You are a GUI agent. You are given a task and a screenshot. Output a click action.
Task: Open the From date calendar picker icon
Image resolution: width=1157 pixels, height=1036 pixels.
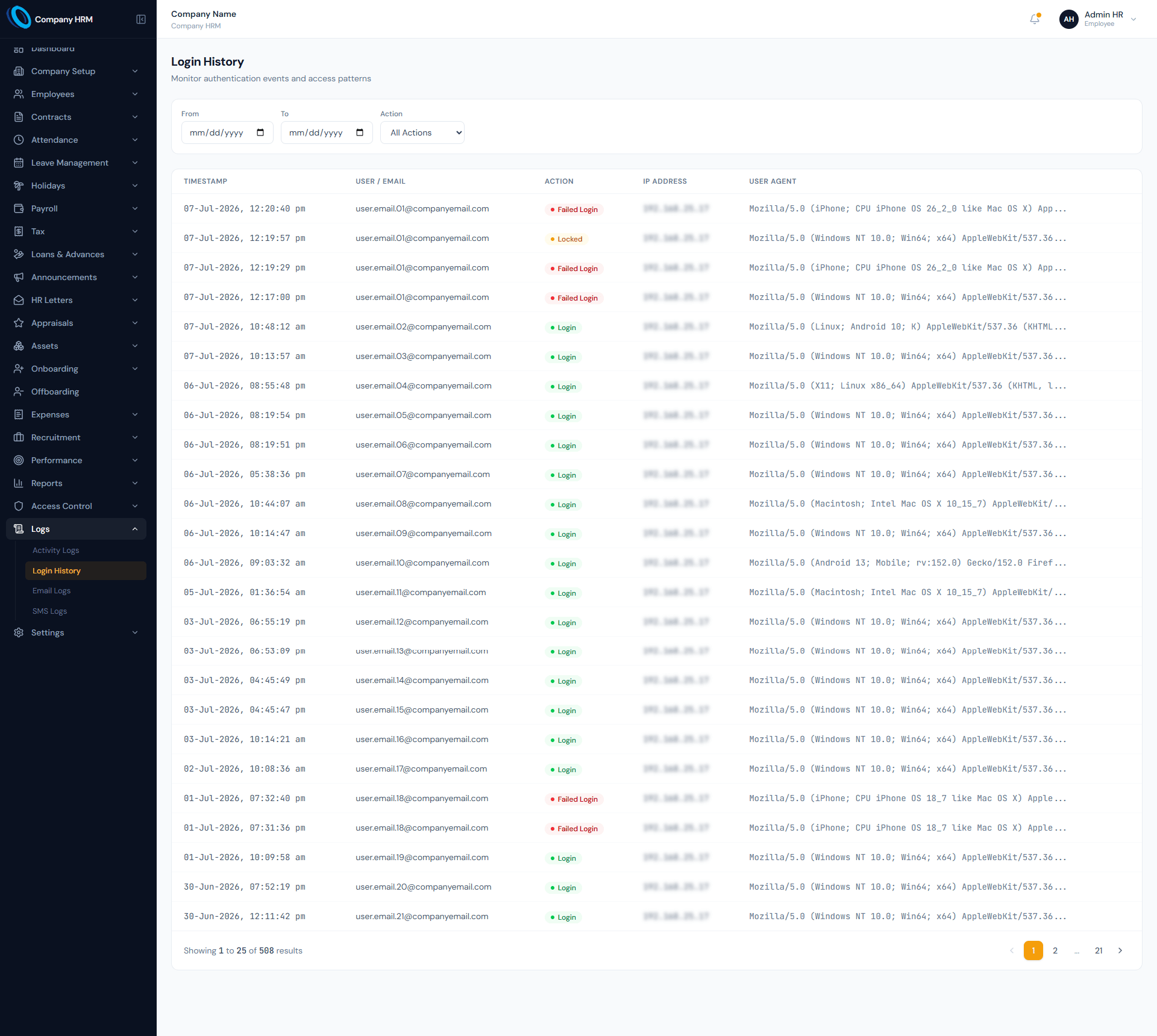tap(260, 133)
